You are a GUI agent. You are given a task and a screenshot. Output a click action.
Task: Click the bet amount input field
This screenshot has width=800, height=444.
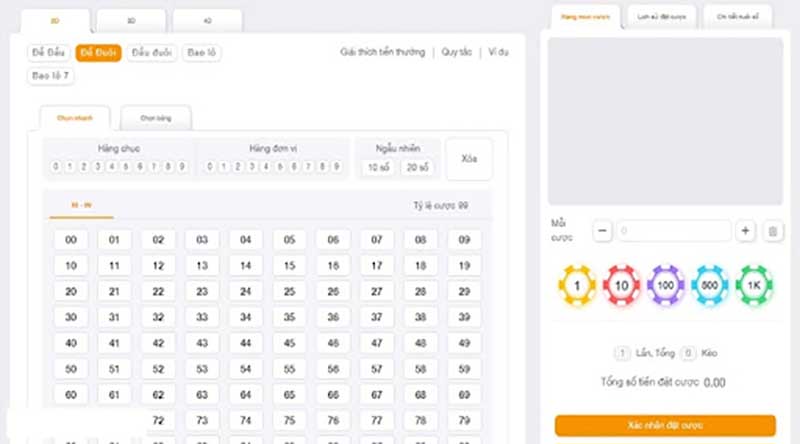pos(673,231)
